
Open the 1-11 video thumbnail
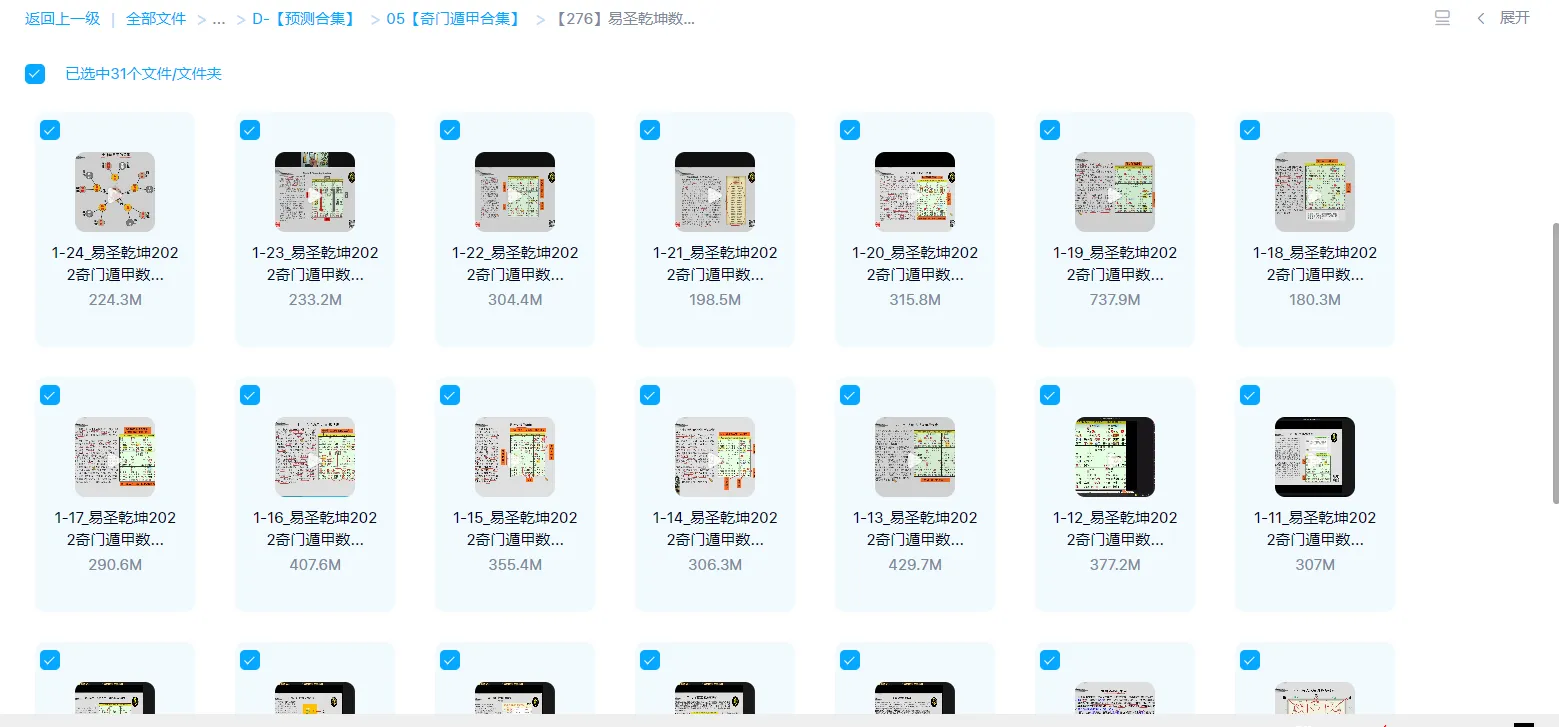[1315, 457]
